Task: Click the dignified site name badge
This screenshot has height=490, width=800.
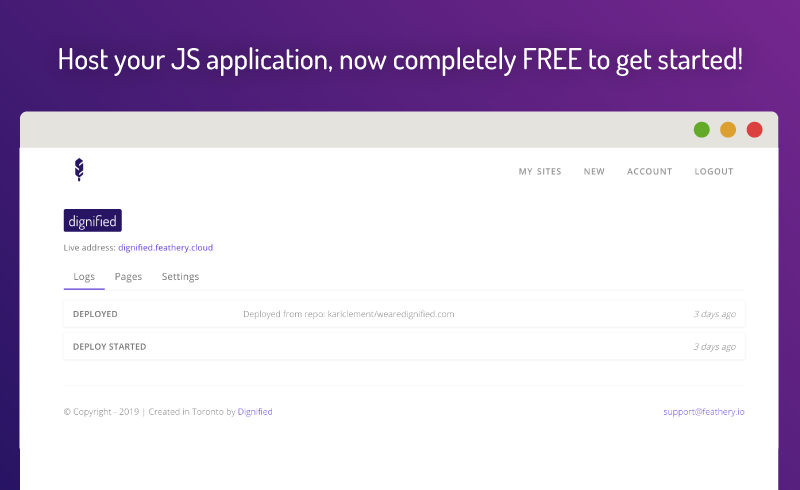Action: [92, 220]
